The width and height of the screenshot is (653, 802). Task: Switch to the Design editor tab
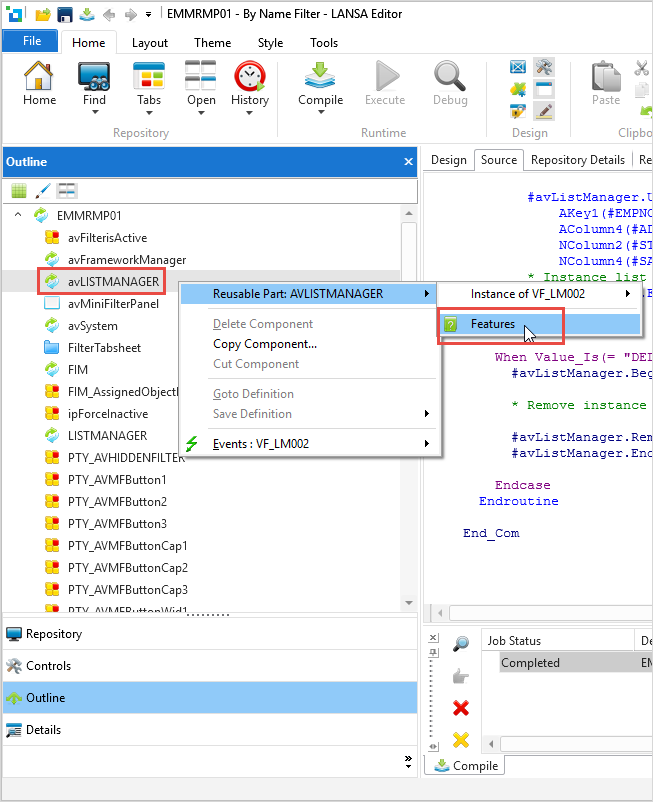448,160
